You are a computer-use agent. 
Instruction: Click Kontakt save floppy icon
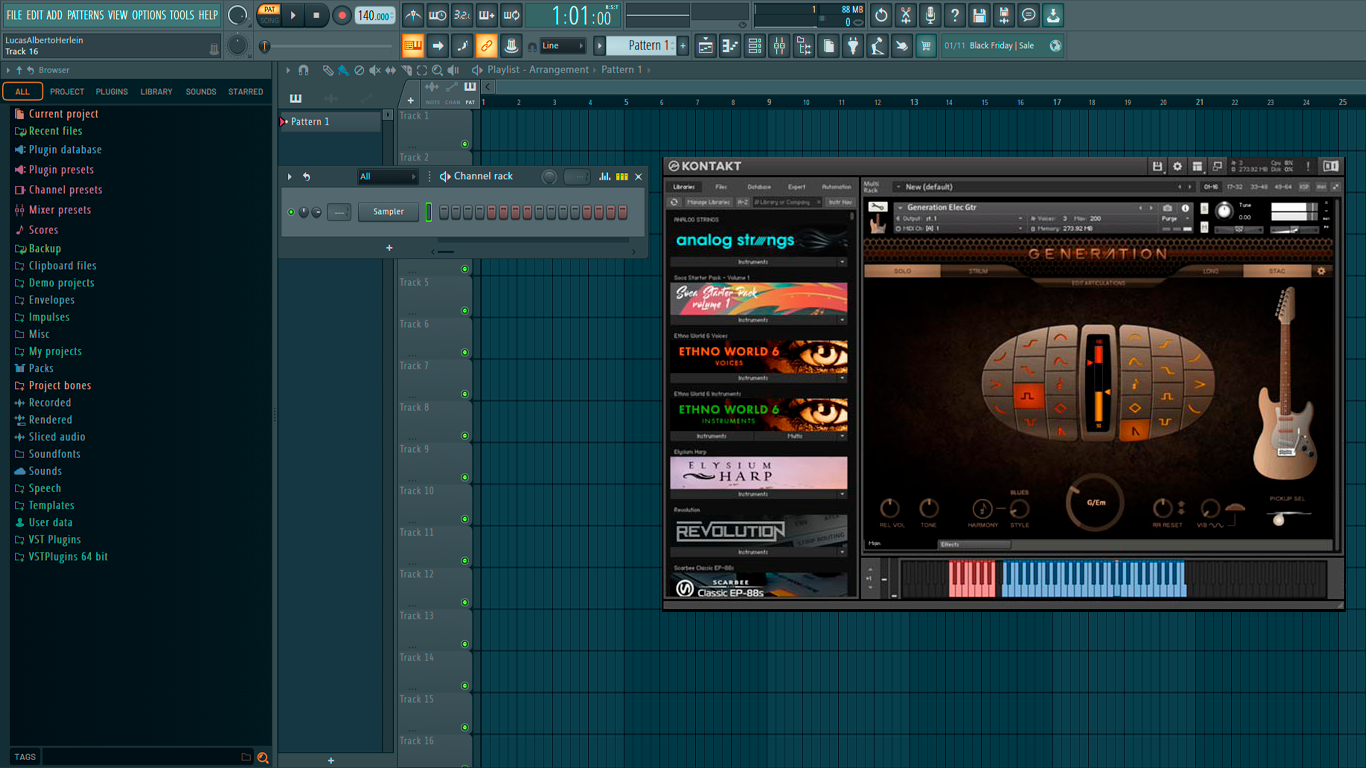click(1157, 166)
